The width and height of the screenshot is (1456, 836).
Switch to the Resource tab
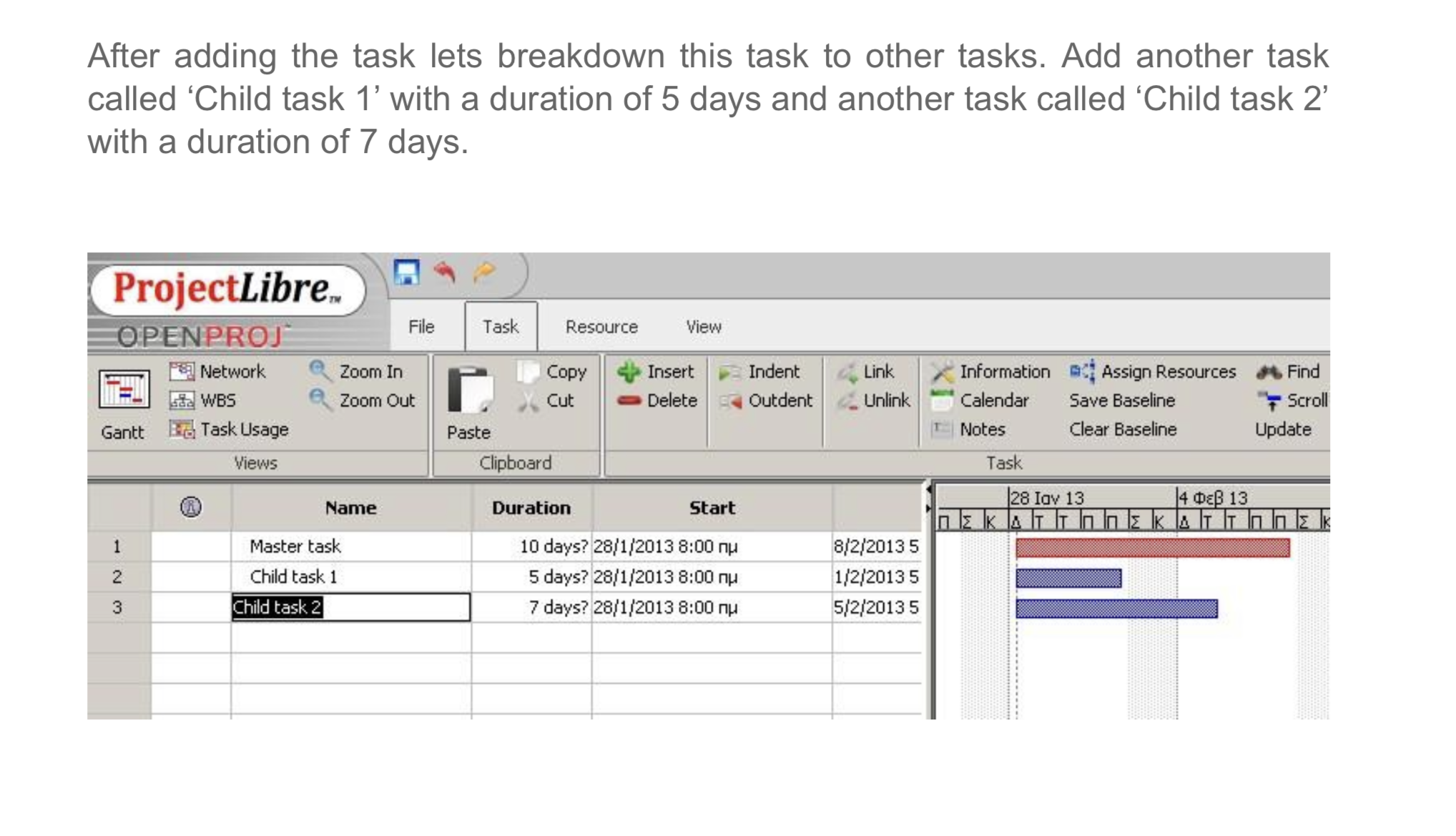point(601,326)
